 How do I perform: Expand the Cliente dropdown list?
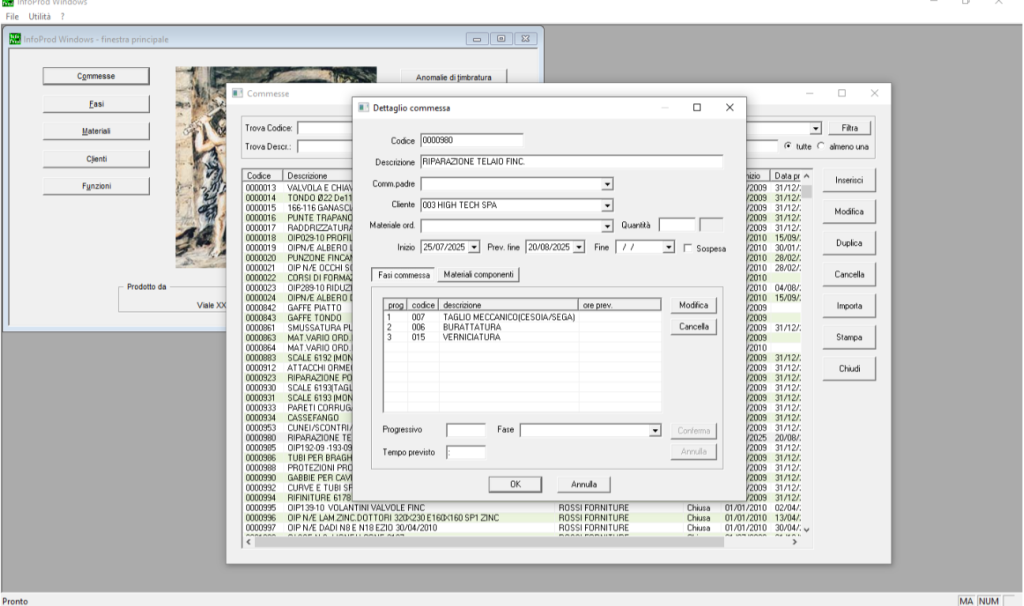coord(606,206)
